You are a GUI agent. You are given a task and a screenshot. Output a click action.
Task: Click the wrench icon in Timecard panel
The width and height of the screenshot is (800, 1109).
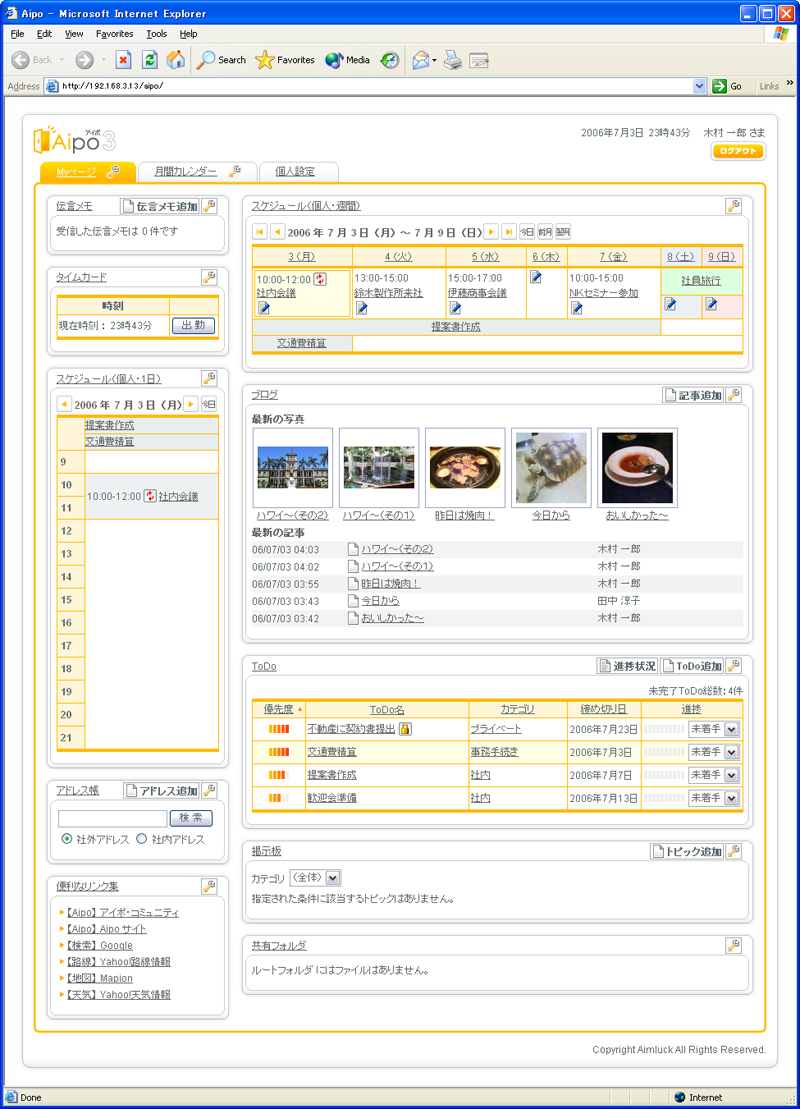pyautogui.click(x=209, y=277)
